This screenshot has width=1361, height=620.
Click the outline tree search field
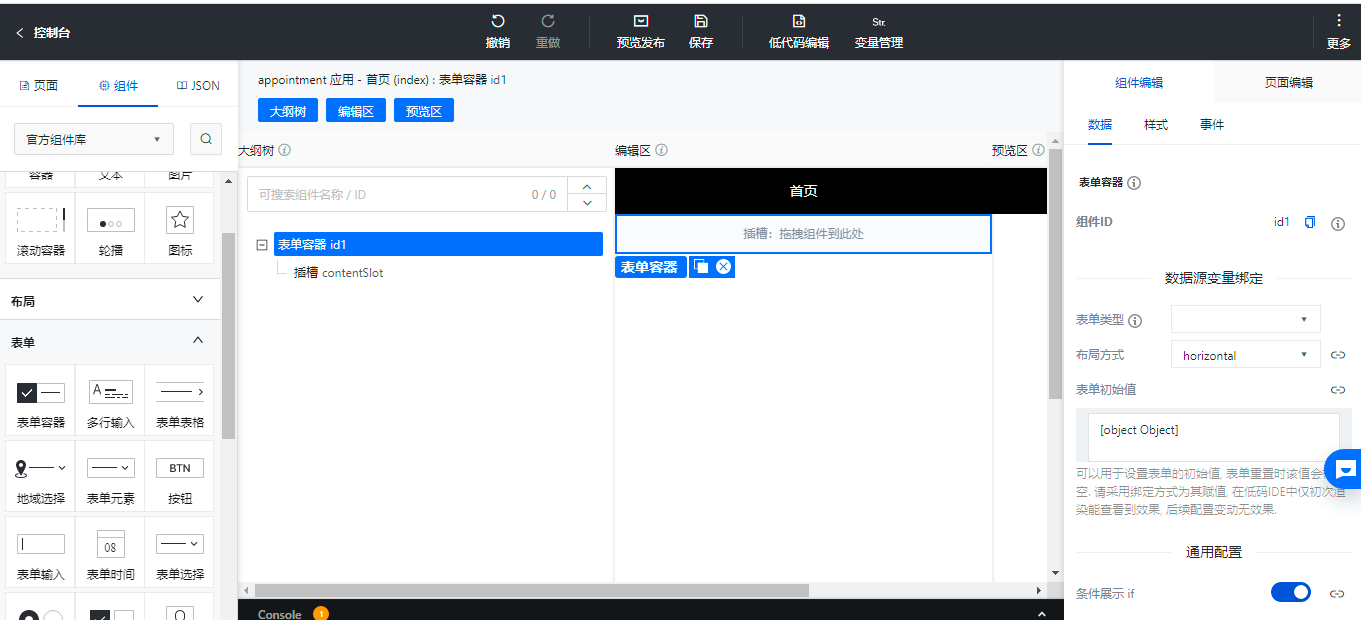pos(407,194)
